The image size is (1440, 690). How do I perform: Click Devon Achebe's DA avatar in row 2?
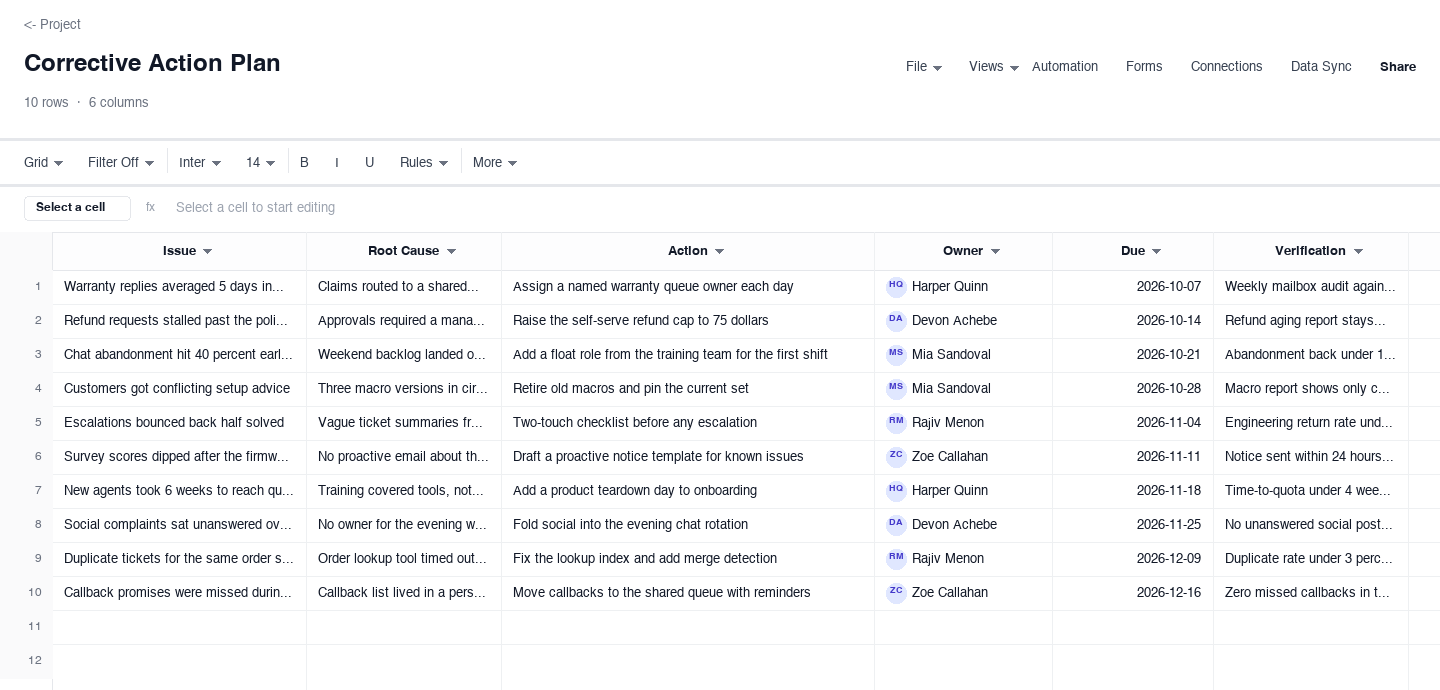(896, 321)
